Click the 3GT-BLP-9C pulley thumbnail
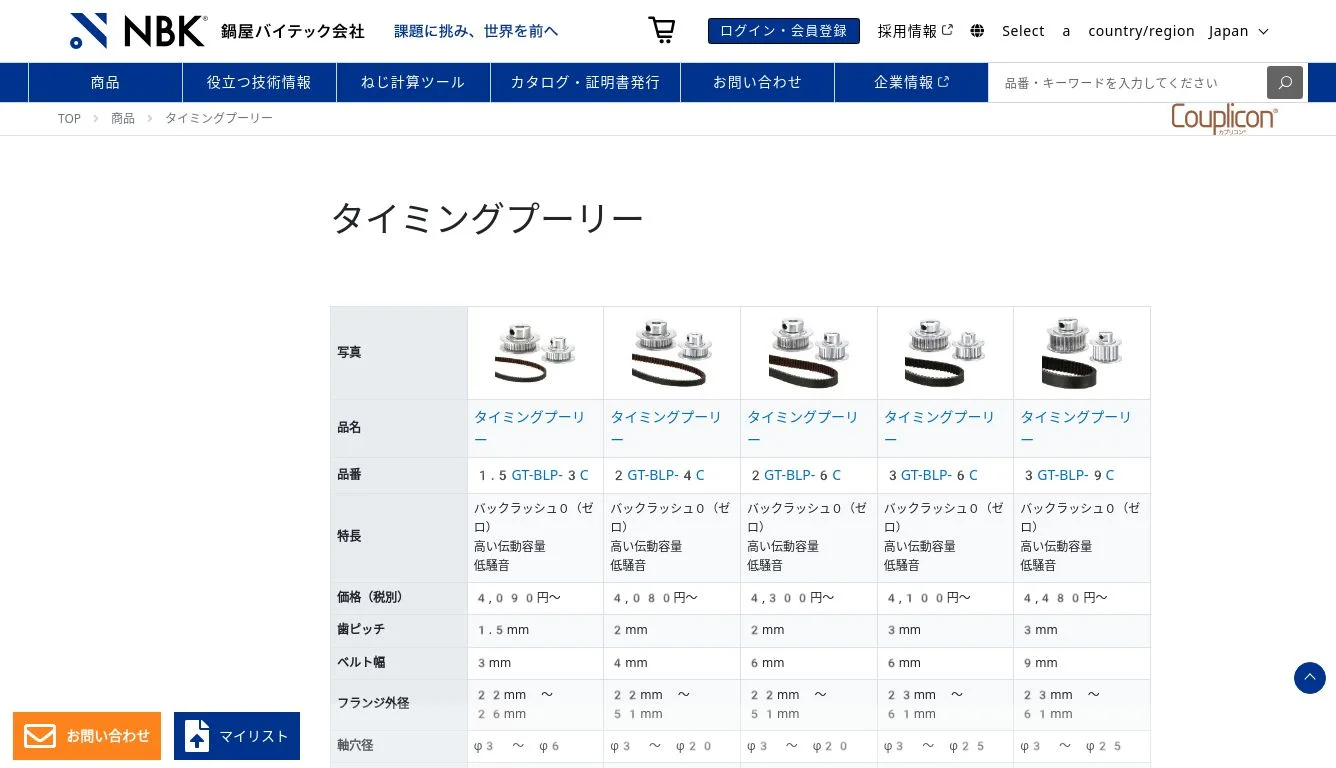The height and width of the screenshot is (768, 1336). [1082, 353]
